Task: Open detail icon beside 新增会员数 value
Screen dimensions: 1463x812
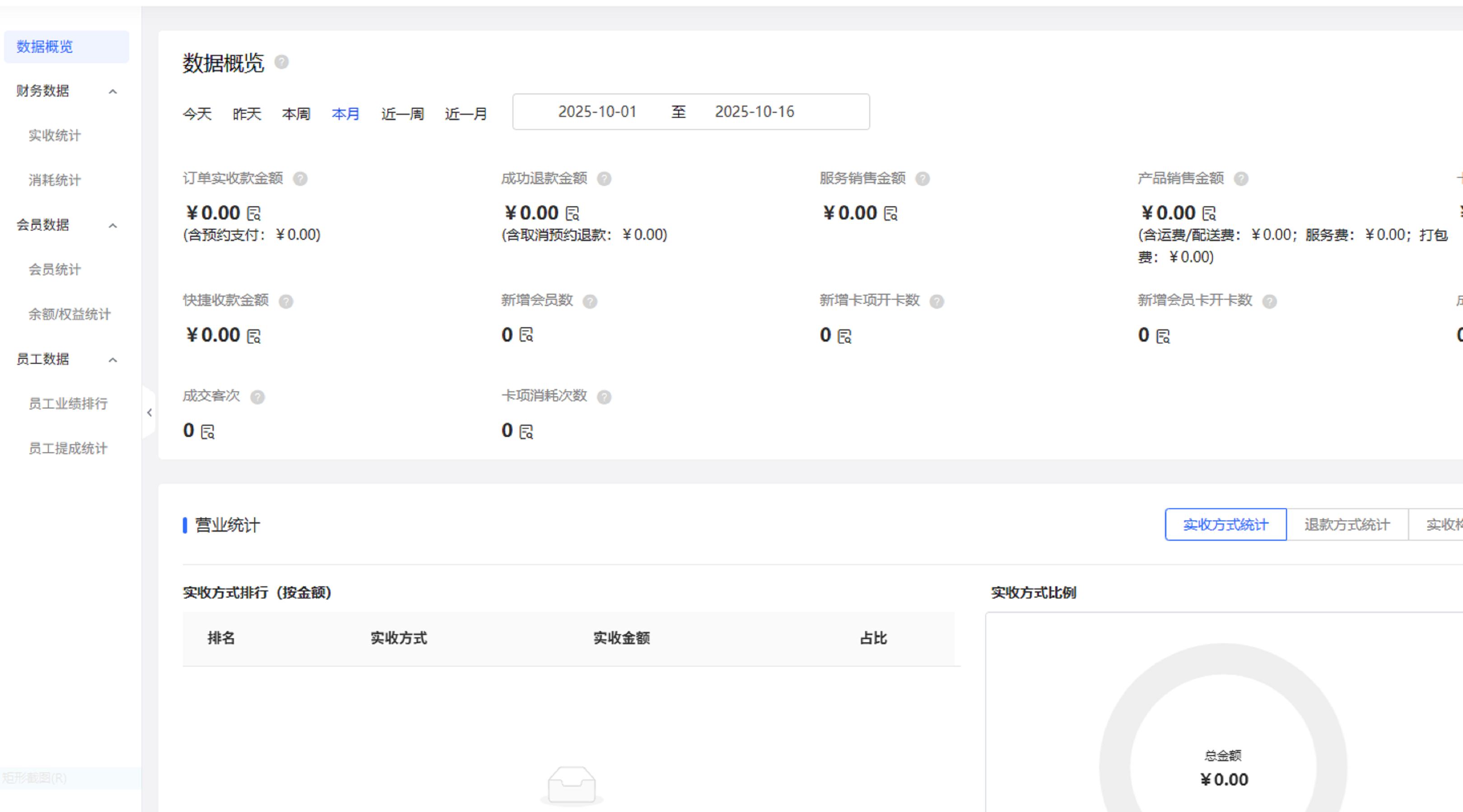Action: (x=526, y=335)
